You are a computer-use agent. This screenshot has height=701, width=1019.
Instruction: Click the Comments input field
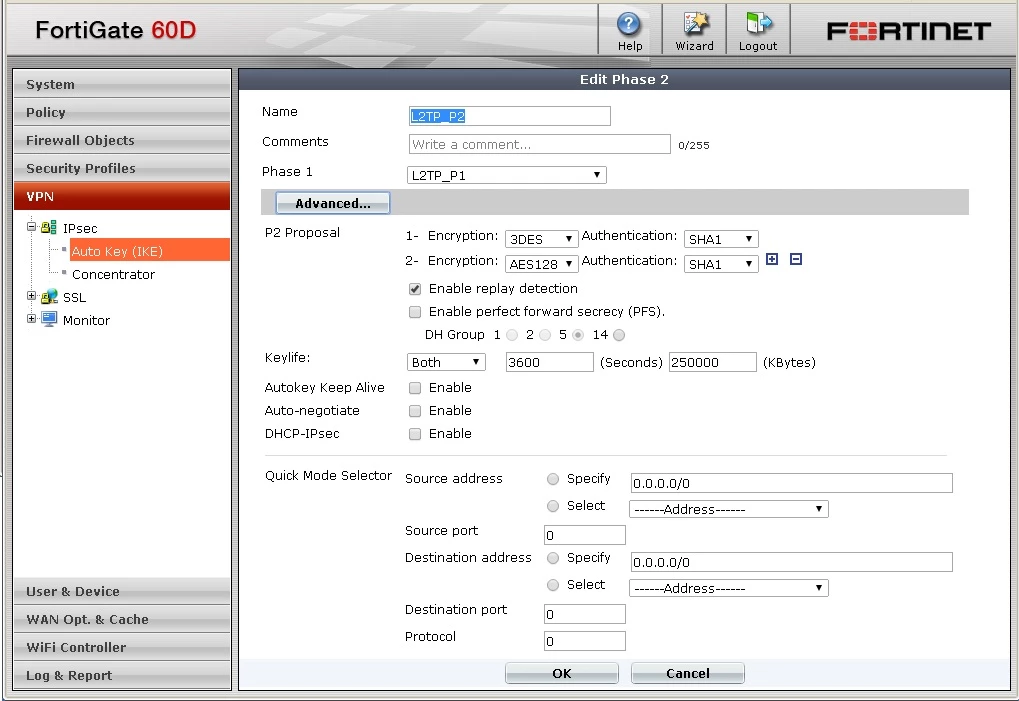[539, 144]
